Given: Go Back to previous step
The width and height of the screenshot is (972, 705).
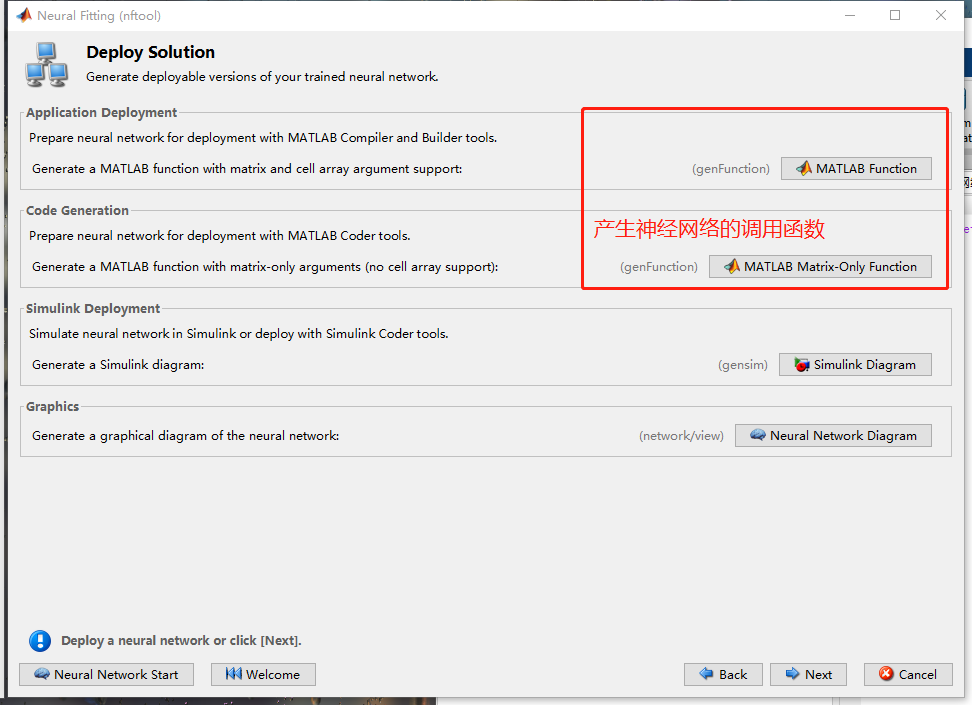Looking at the screenshot, I should click(723, 675).
